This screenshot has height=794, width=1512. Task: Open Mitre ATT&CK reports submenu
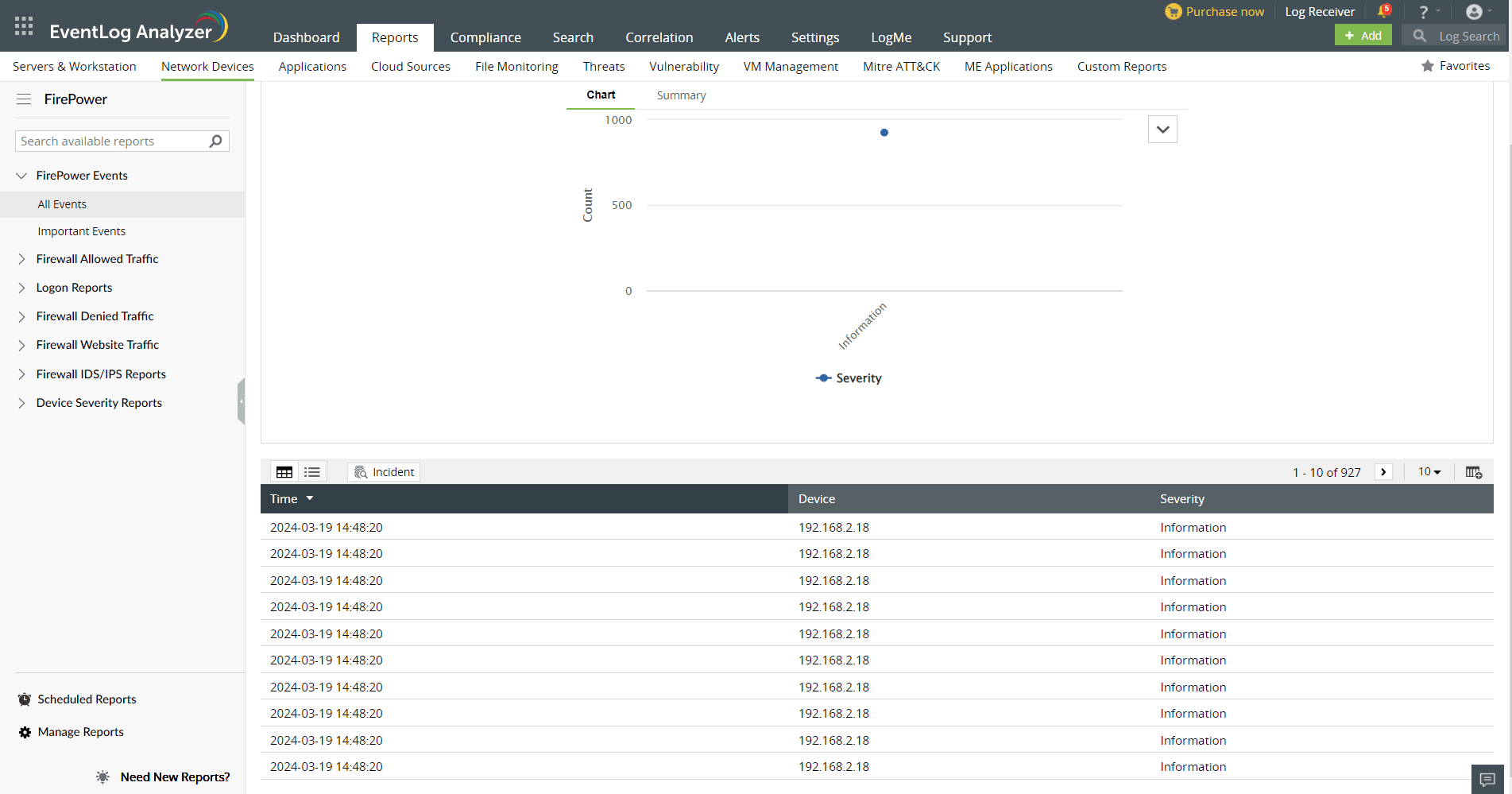pos(901,67)
